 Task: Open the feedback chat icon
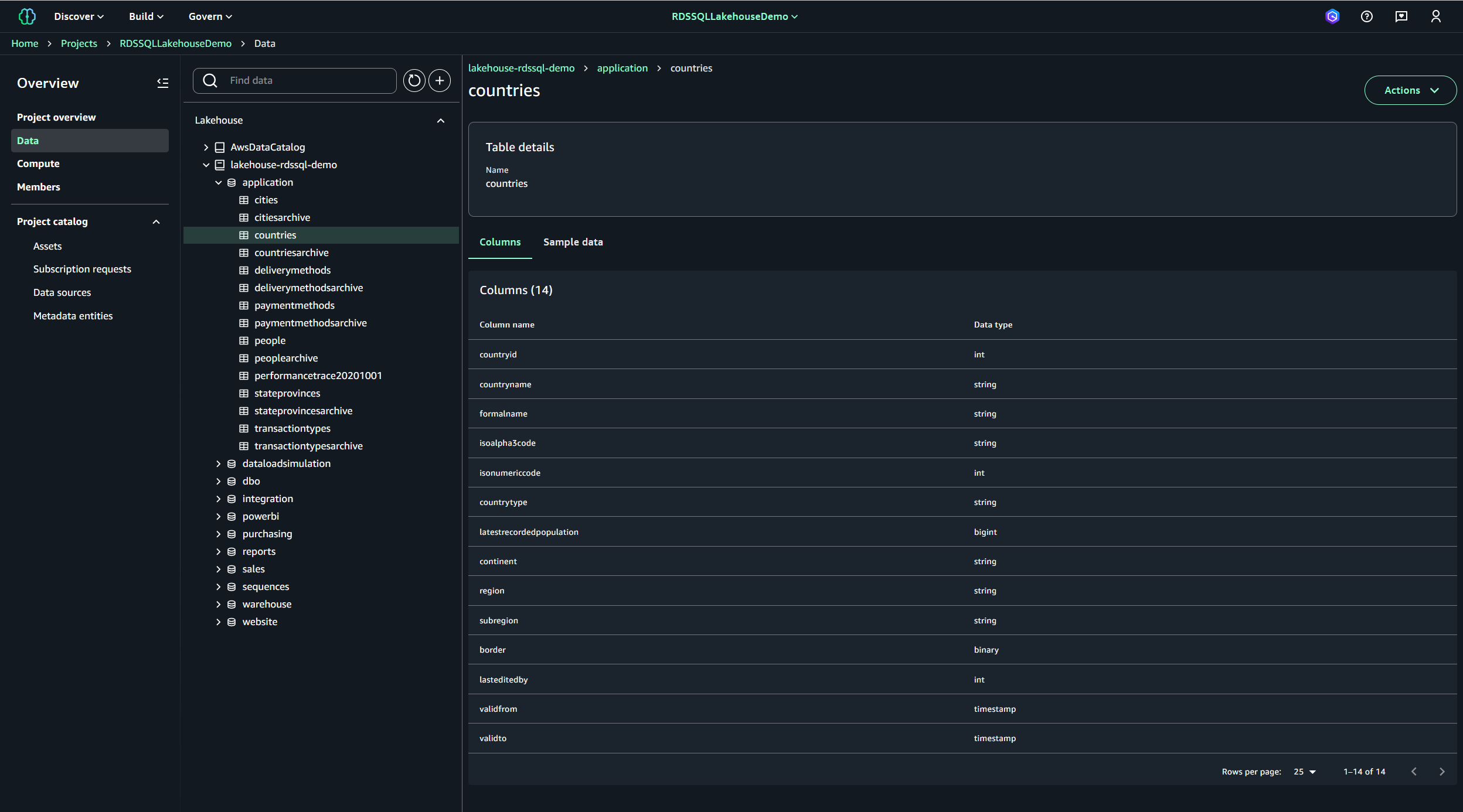click(x=1401, y=16)
